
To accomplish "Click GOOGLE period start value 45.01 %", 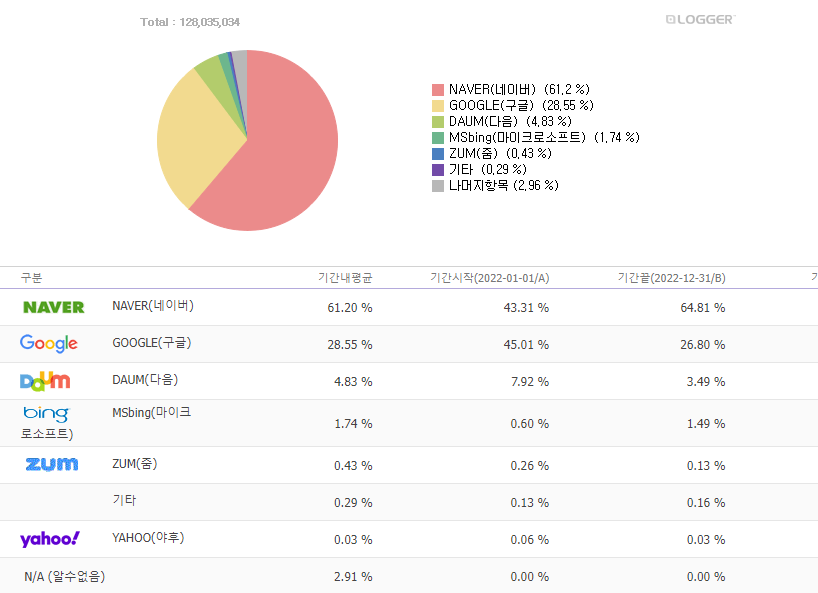I will 526,345.
